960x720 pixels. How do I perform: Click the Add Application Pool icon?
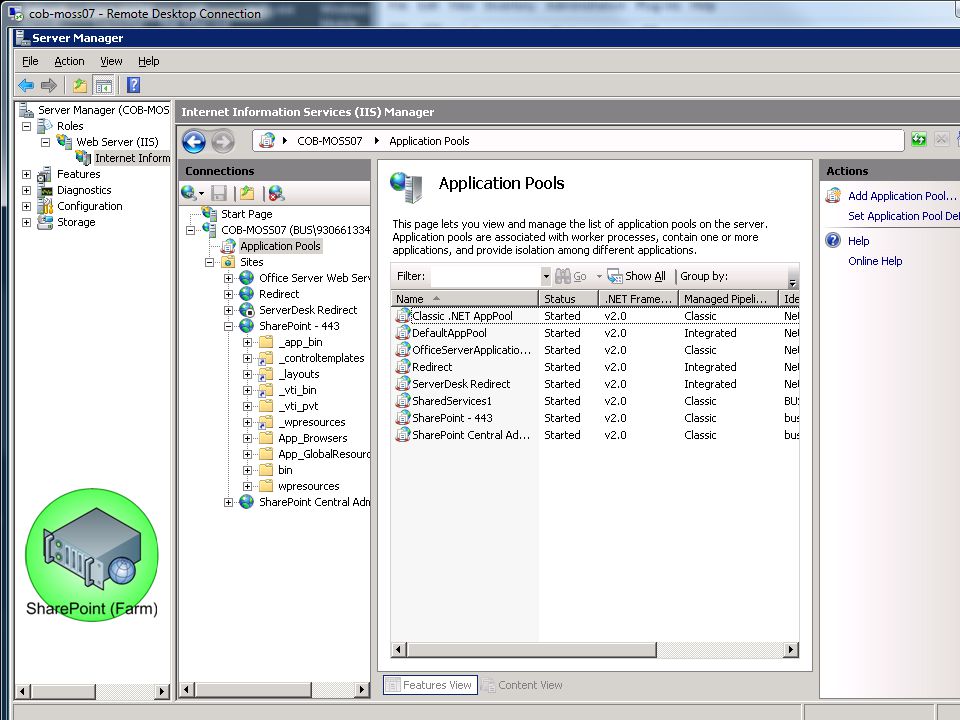pos(833,196)
